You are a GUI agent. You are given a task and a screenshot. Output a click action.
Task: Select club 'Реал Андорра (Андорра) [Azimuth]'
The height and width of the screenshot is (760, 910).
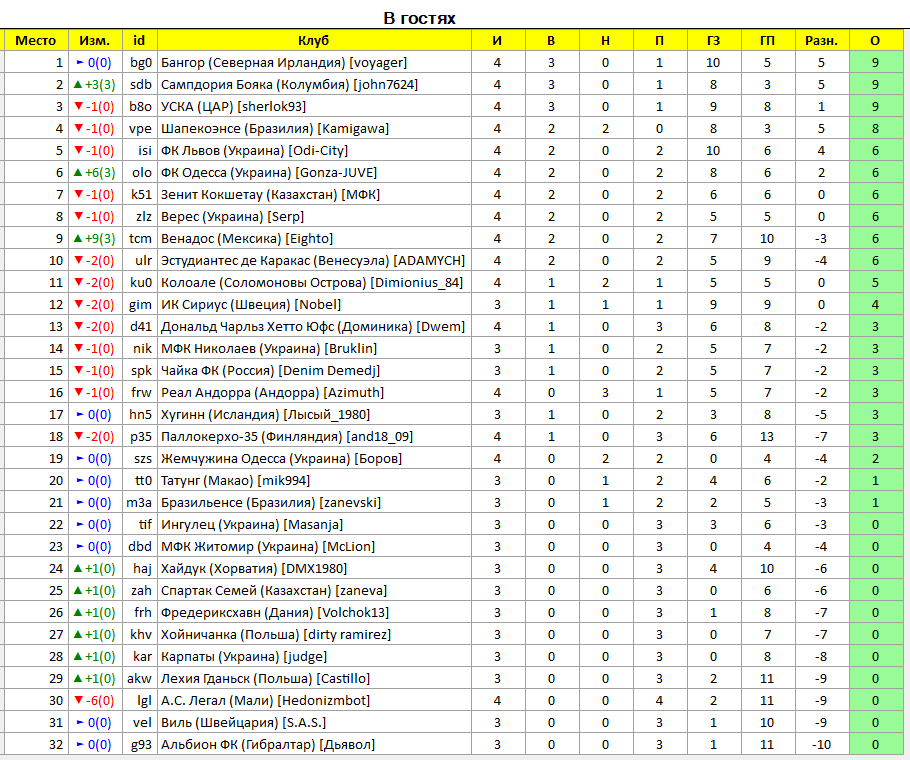(272, 393)
